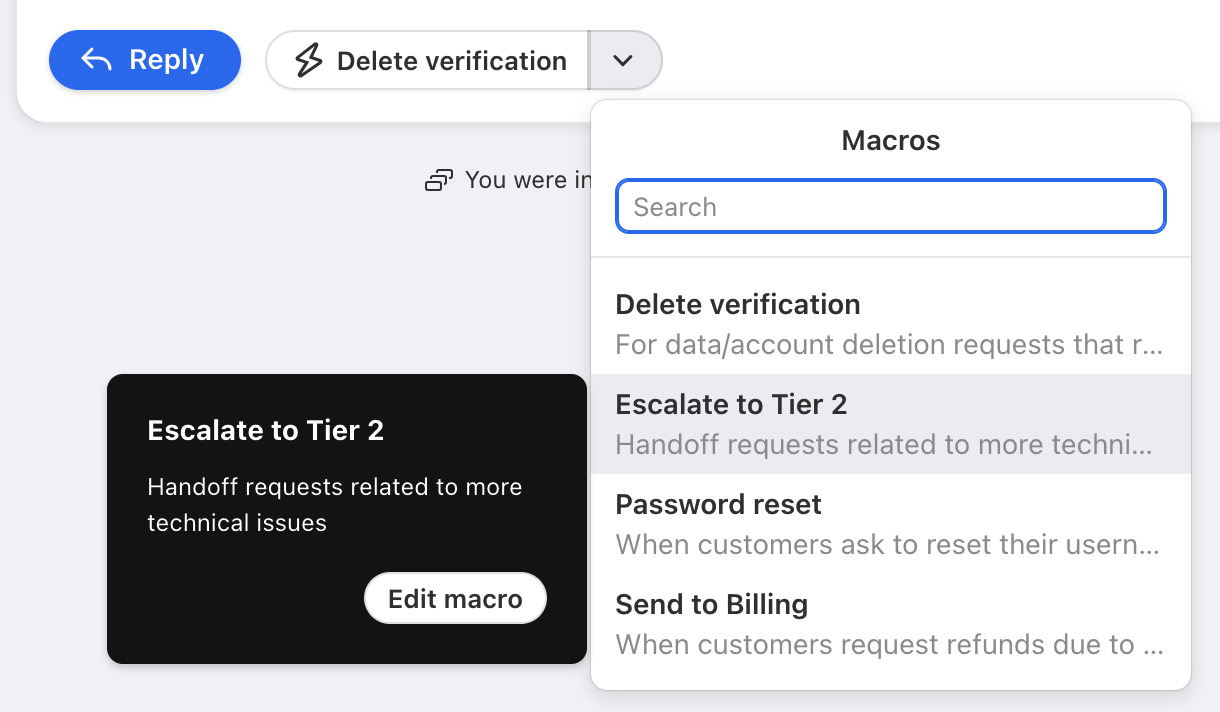This screenshot has width=1220, height=712.
Task: Click the "When customers ask to reset" description
Action: pyautogui.click(x=888, y=545)
